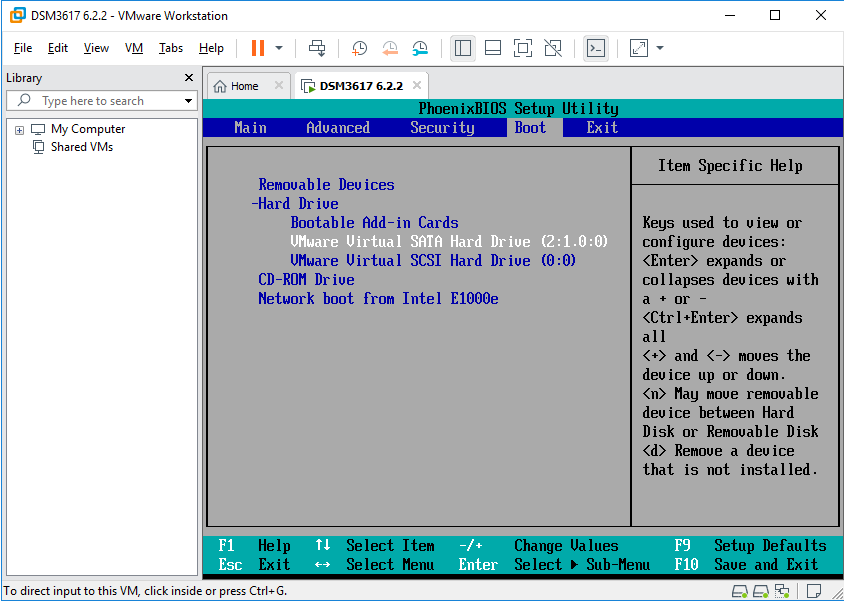Toggle Unity mode icon
This screenshot has height=601, width=844.
tap(553, 48)
